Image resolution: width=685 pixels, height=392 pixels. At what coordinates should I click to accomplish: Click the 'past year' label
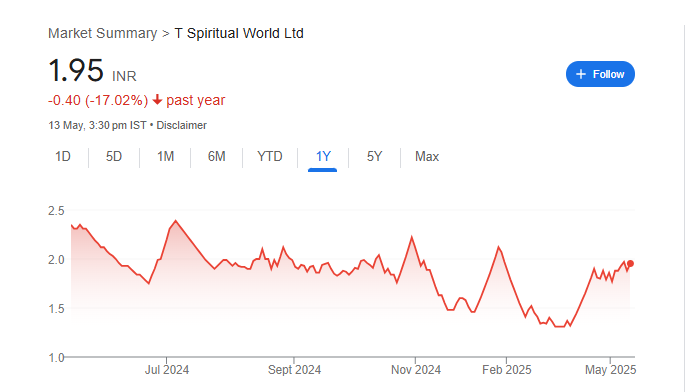195,101
